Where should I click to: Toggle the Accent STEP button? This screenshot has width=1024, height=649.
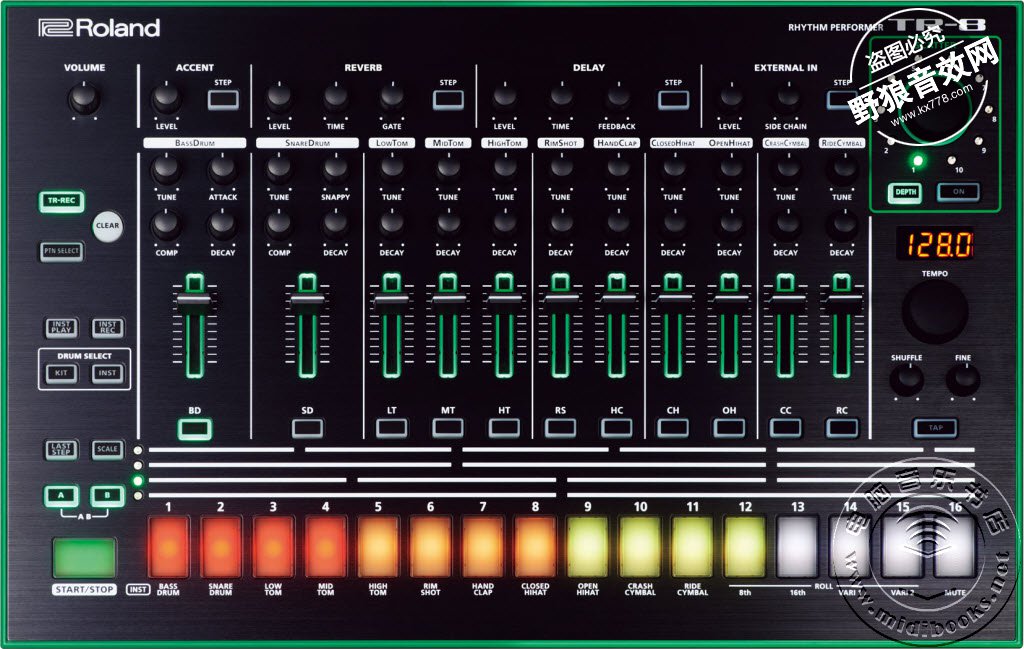(223, 100)
